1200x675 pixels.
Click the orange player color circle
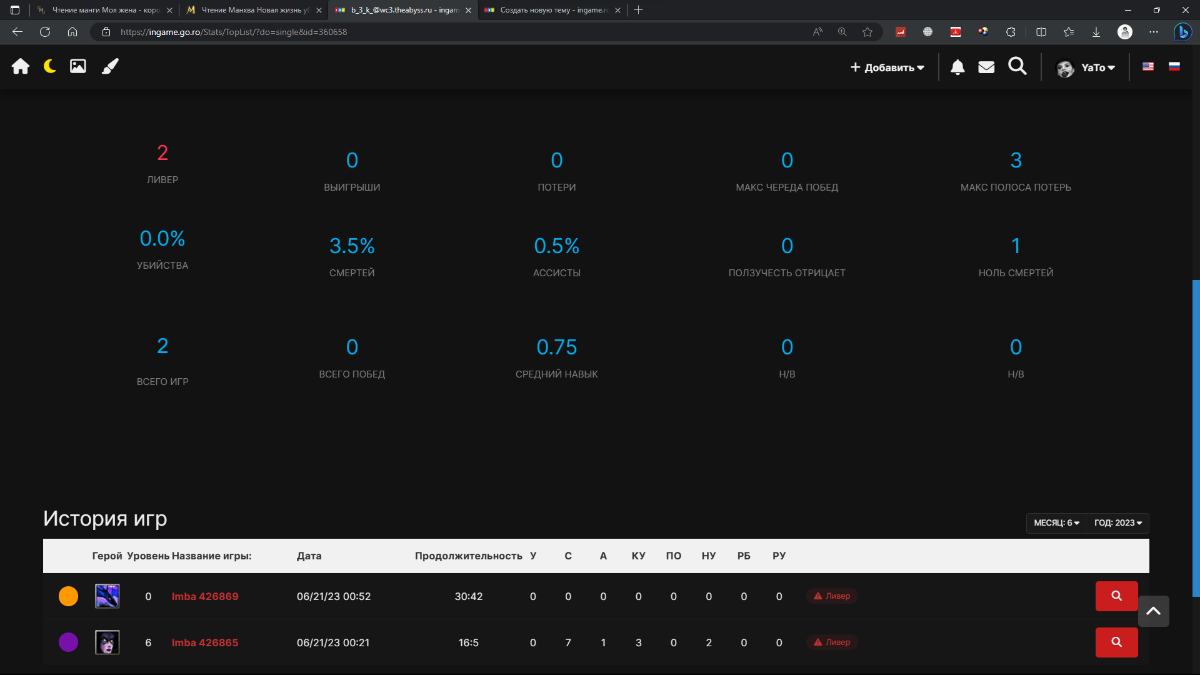(68, 596)
